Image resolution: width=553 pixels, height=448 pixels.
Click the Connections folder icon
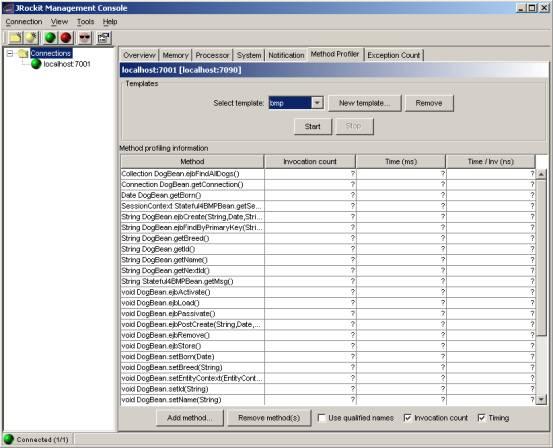click(23, 53)
